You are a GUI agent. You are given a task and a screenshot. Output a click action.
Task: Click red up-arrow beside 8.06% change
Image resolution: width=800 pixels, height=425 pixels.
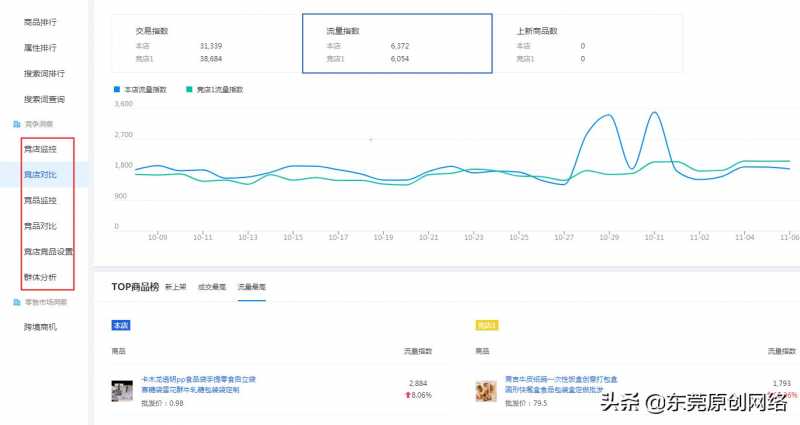[408, 395]
